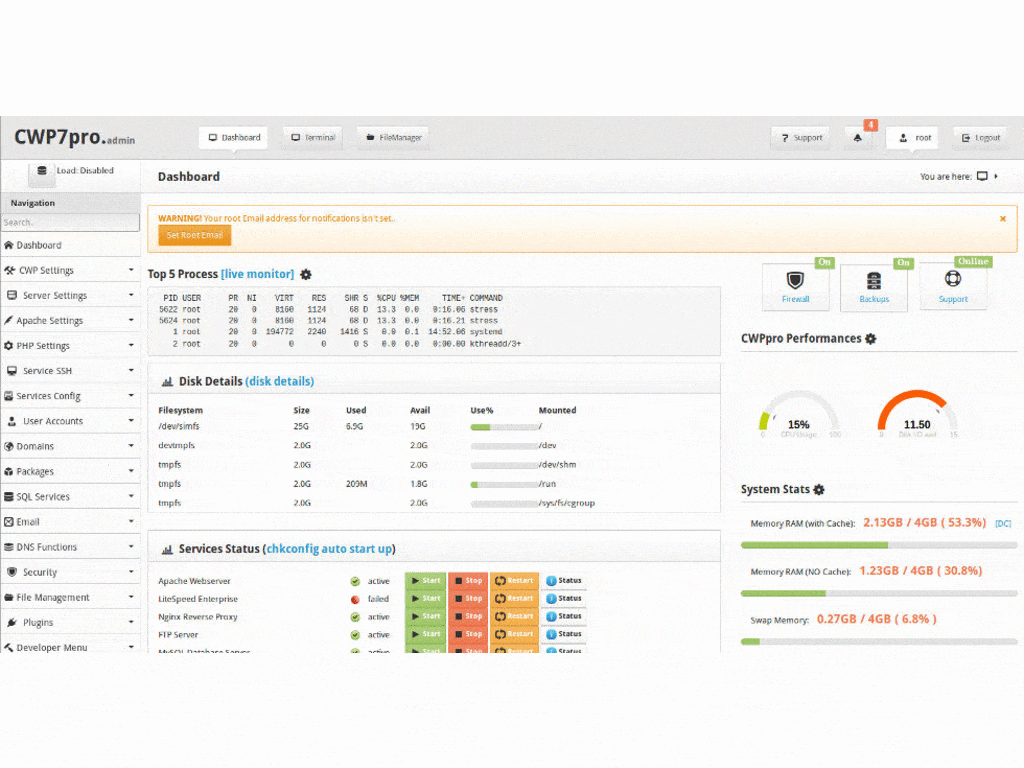Viewport: 1024px width, 768px height.
Task: Start the LiteSpeed Enterprise service
Action: tap(425, 598)
